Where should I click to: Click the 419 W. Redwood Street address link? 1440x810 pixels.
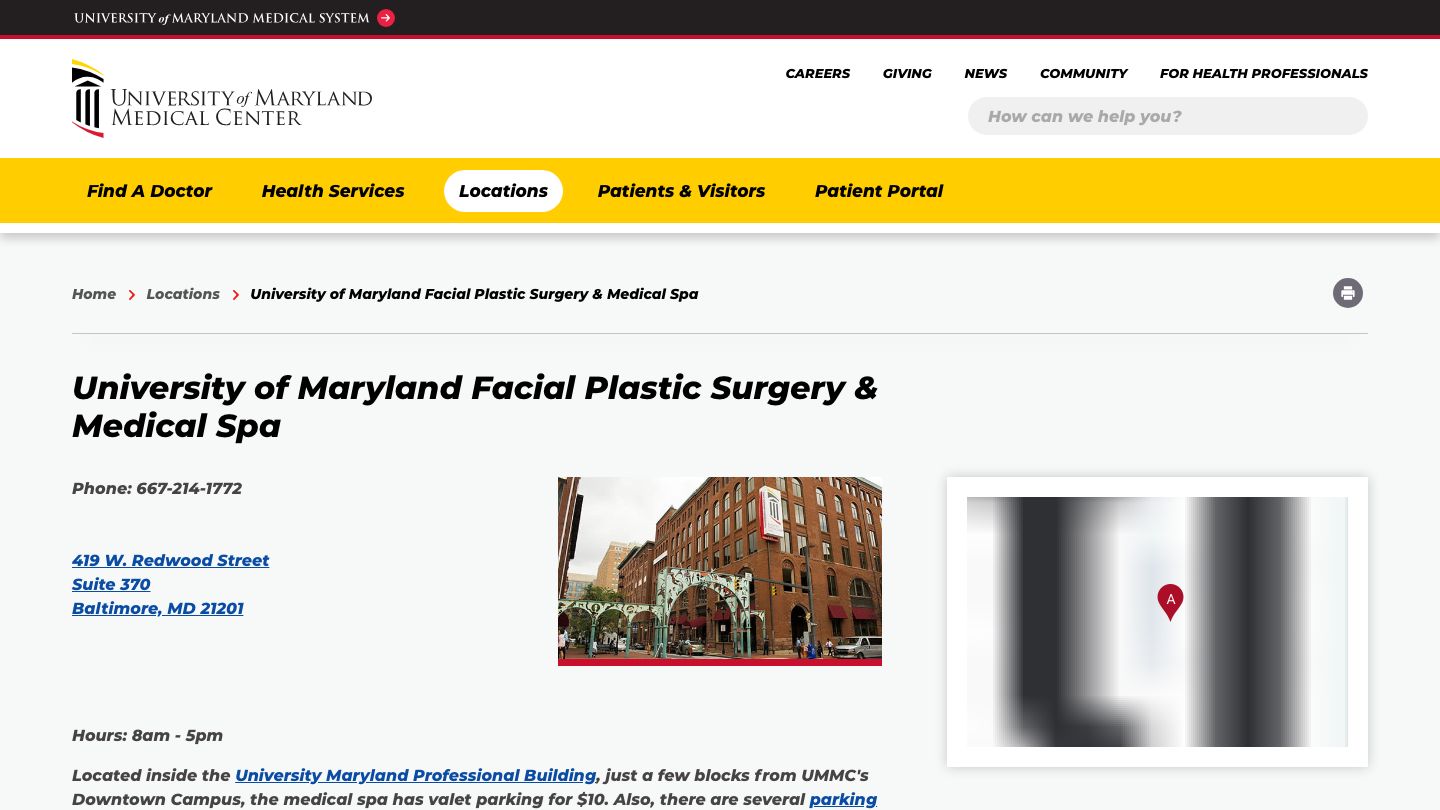click(x=170, y=561)
